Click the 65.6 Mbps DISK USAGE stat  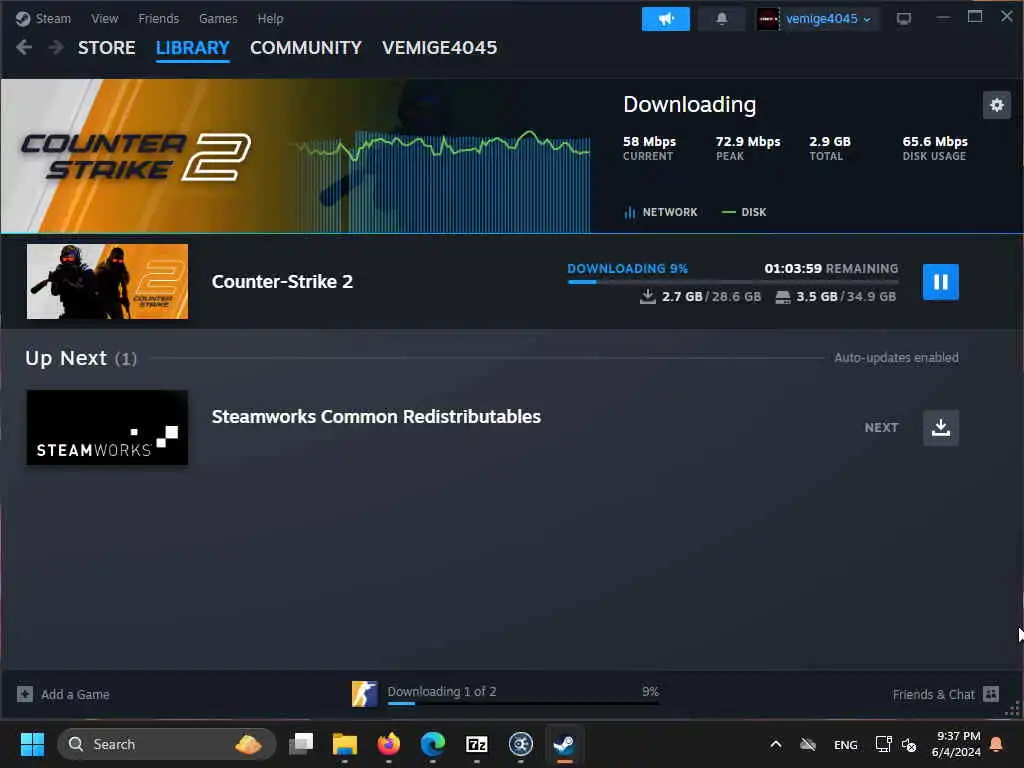935,148
